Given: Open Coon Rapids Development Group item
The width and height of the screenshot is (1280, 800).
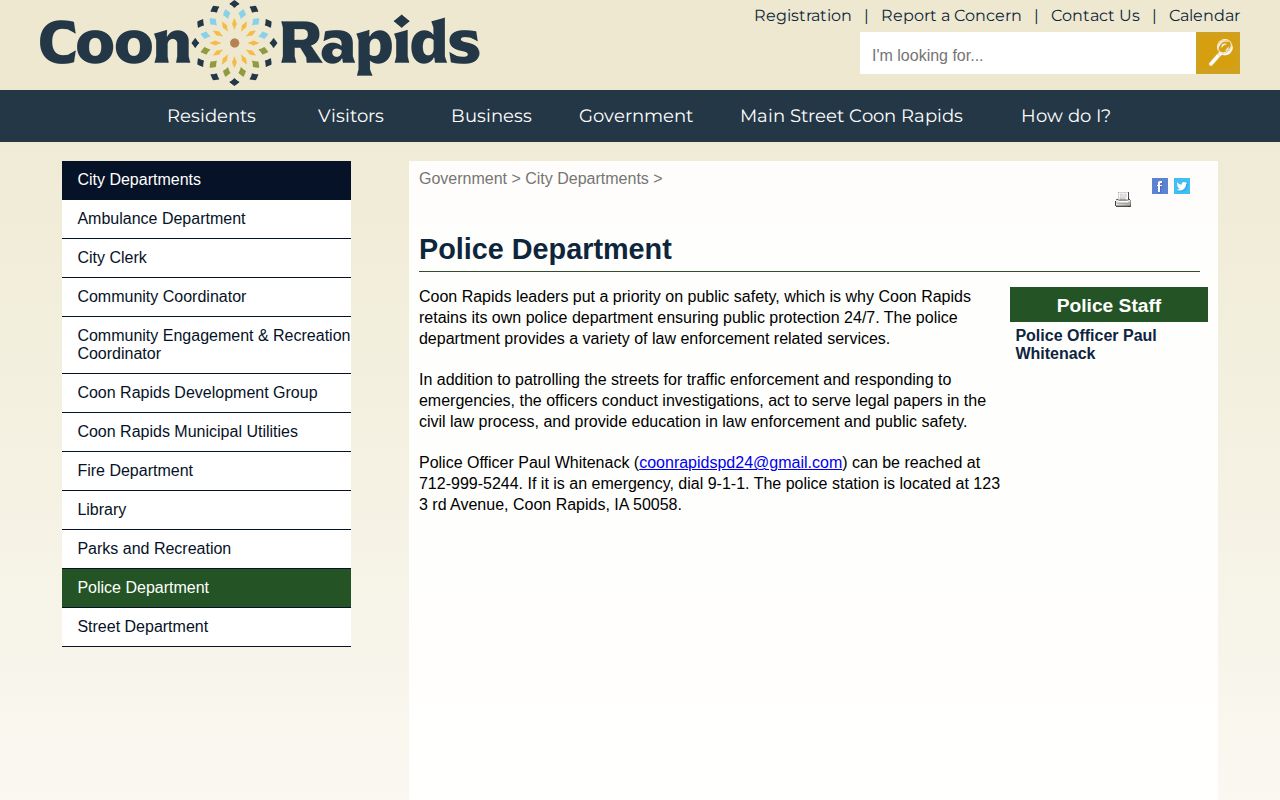Looking at the screenshot, I should [206, 393].
